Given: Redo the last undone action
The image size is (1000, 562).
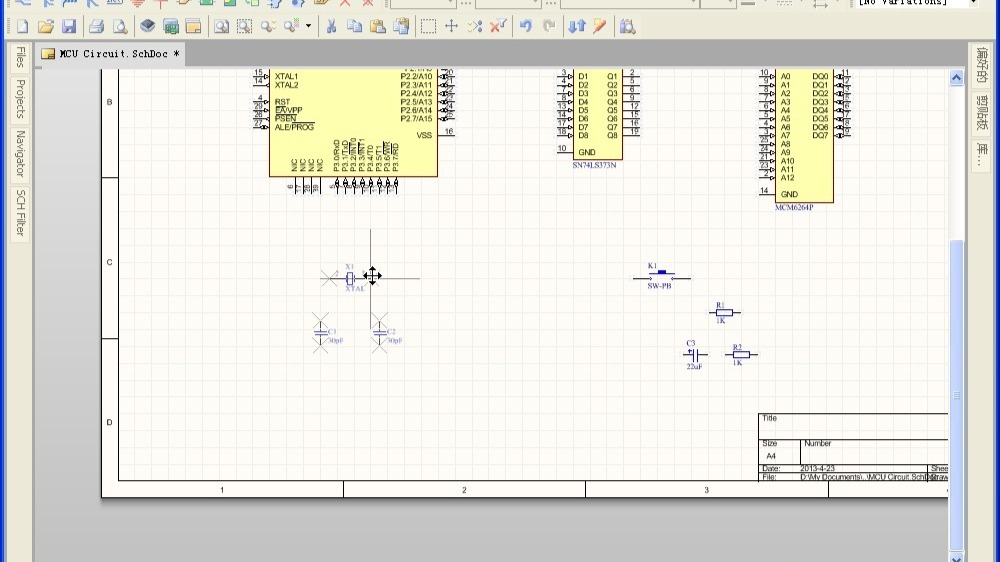Looking at the screenshot, I should (x=548, y=26).
